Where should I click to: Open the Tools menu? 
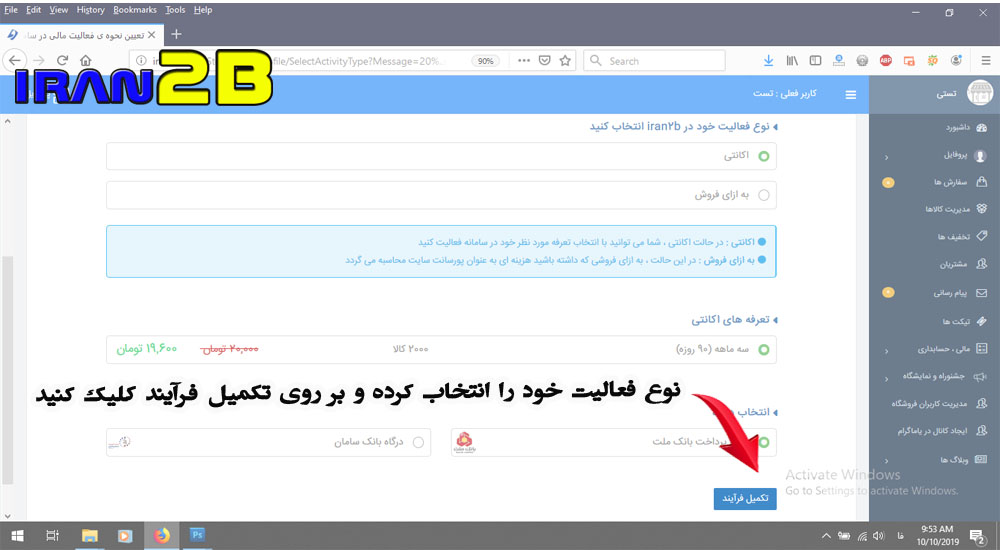175,10
